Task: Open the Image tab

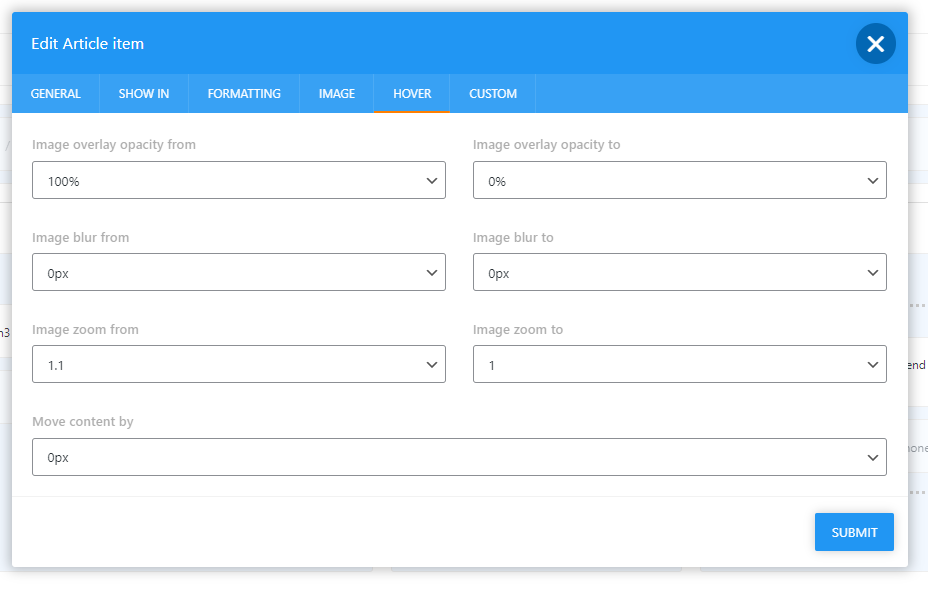Action: click(337, 94)
